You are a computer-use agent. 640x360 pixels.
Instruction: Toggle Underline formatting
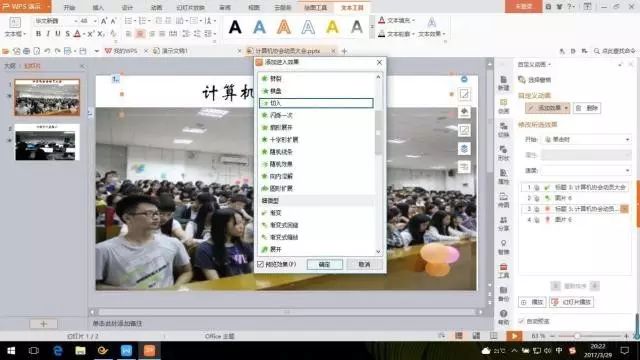point(58,34)
